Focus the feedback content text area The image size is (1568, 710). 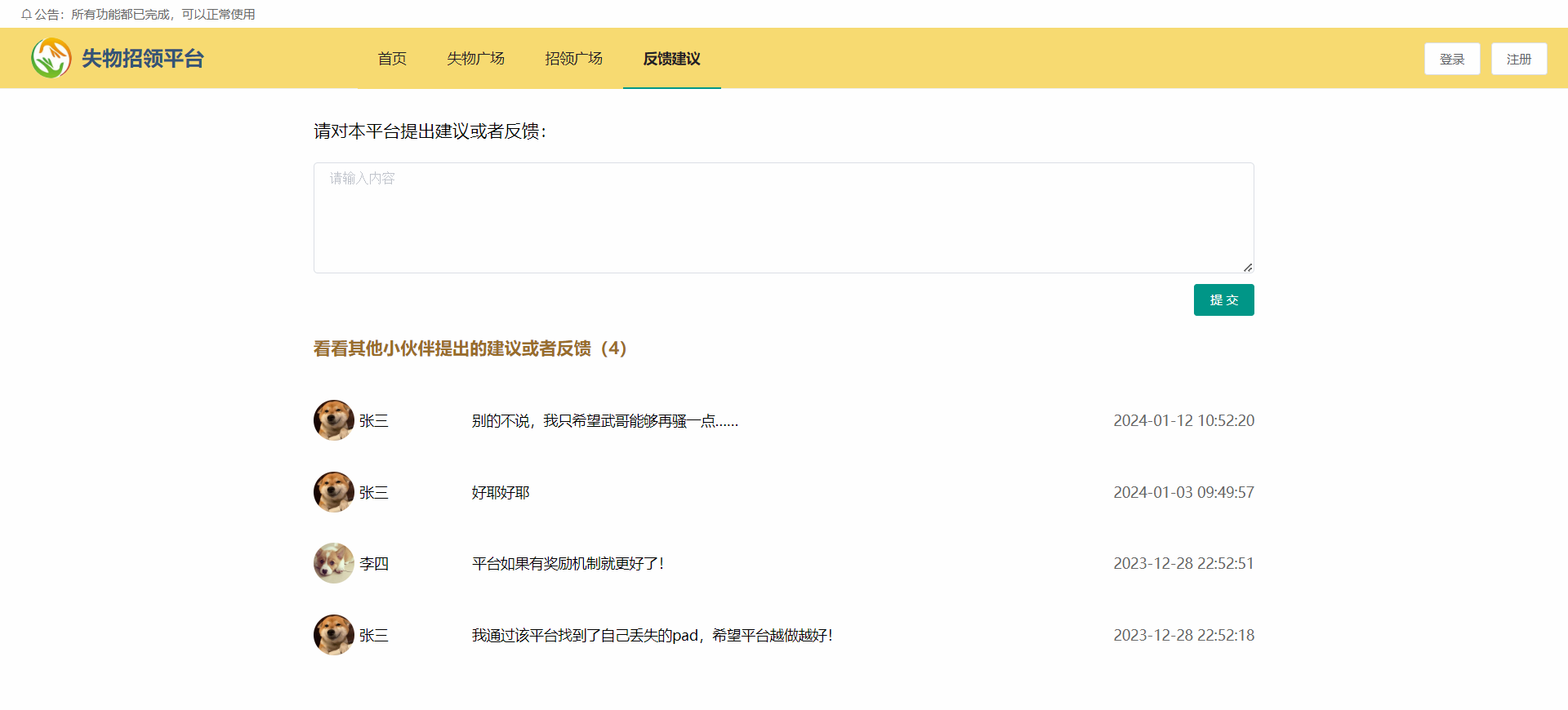[x=784, y=218]
